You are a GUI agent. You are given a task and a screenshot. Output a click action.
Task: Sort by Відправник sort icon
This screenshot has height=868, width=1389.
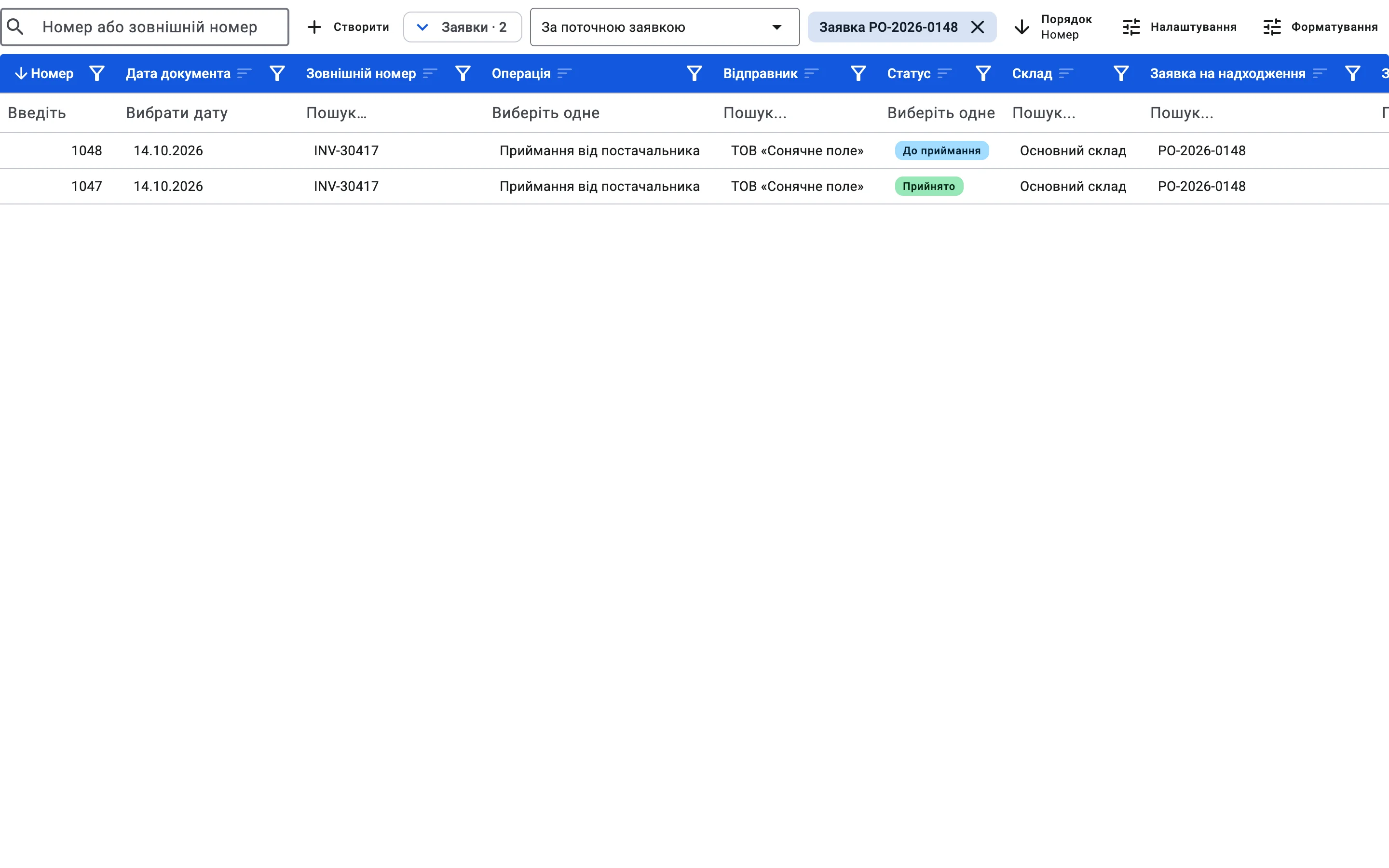[812, 73]
